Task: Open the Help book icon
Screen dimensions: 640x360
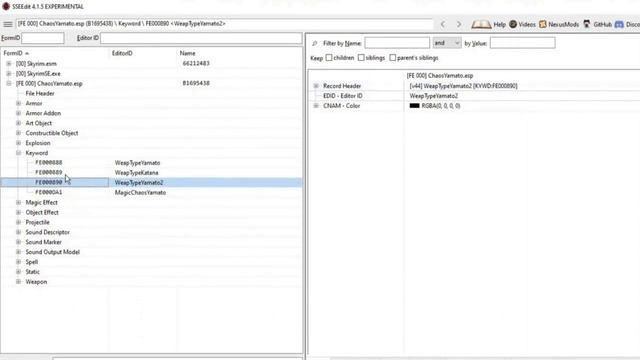Action: [x=481, y=24]
